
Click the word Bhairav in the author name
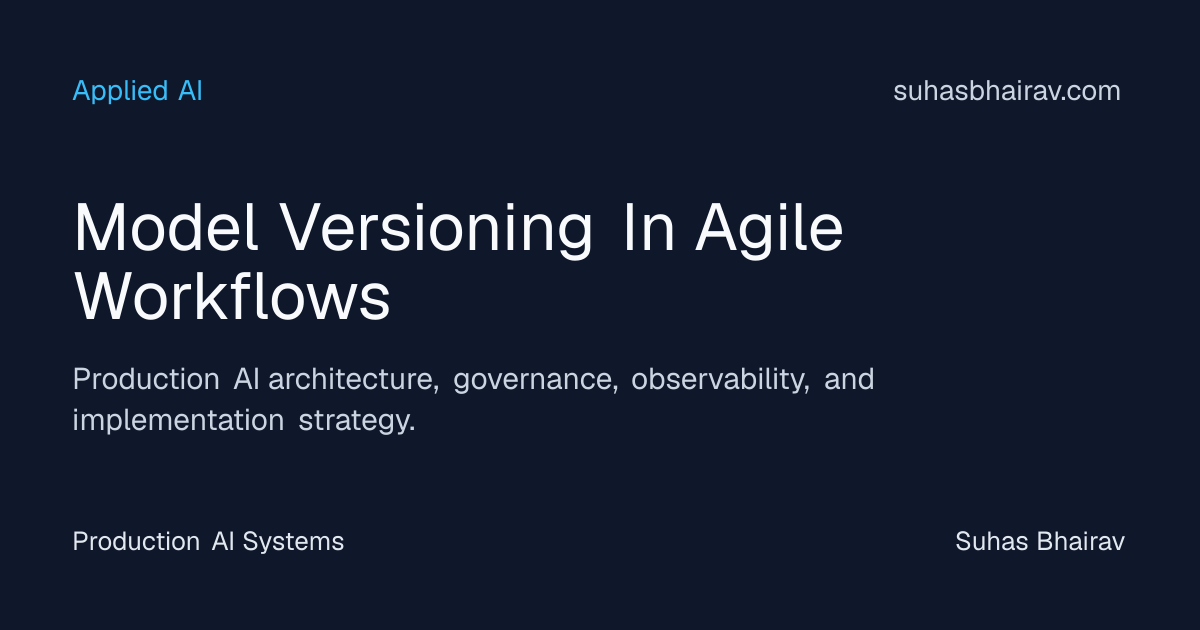[1081, 541]
